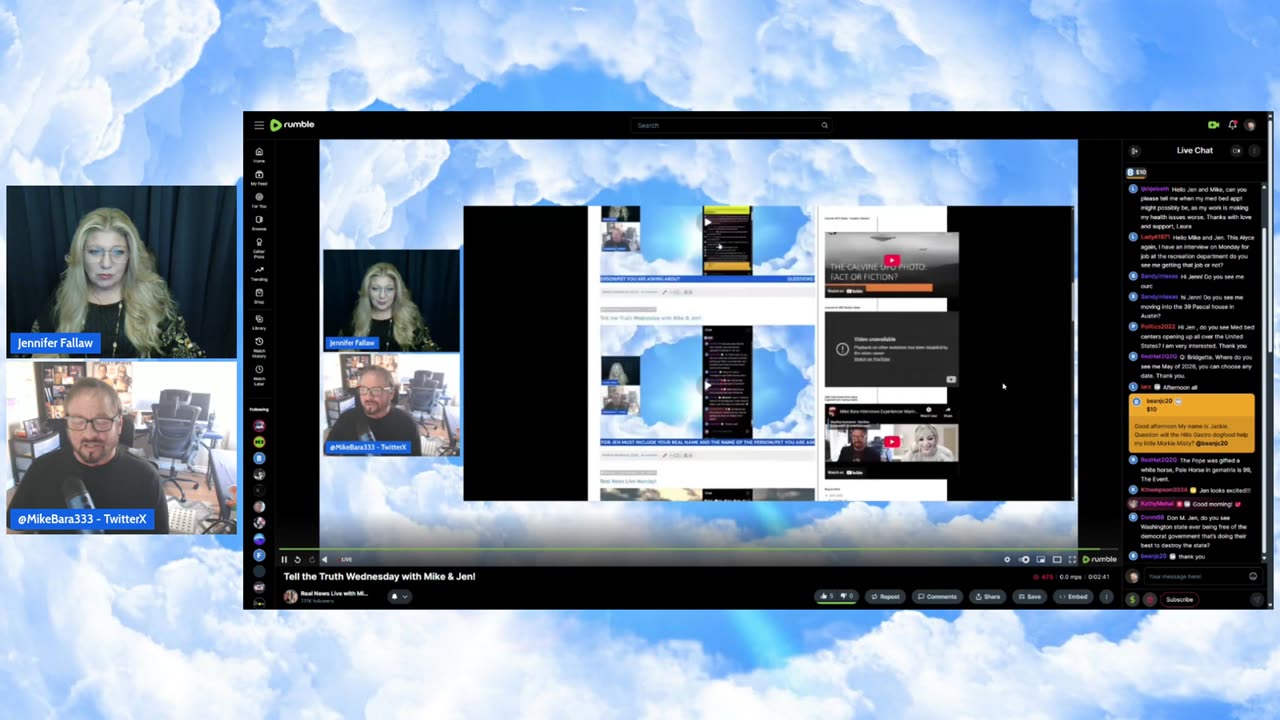Open the "B" followed channel avatar

point(259,458)
